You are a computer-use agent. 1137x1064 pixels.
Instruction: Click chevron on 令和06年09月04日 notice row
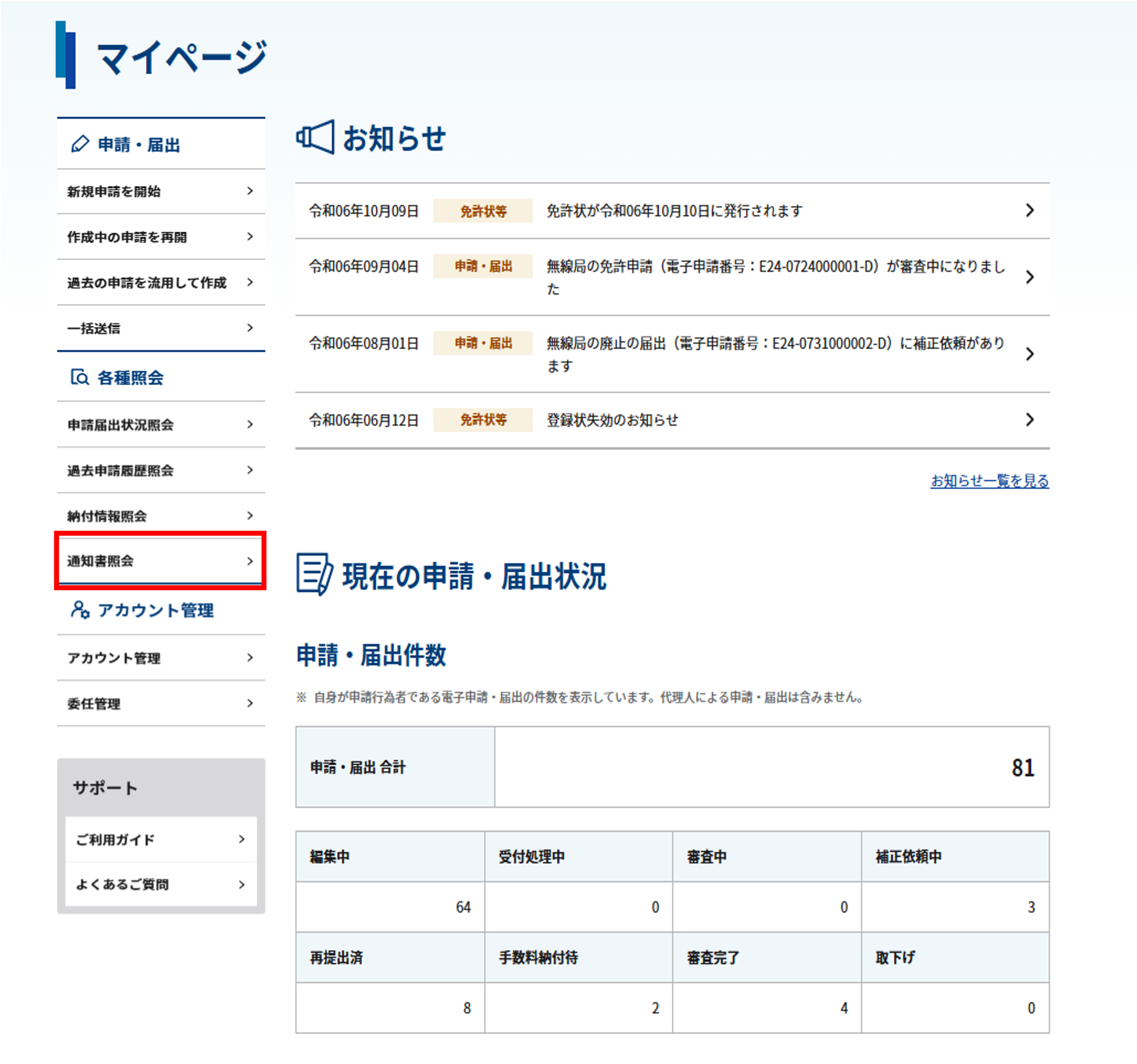coord(1029,277)
